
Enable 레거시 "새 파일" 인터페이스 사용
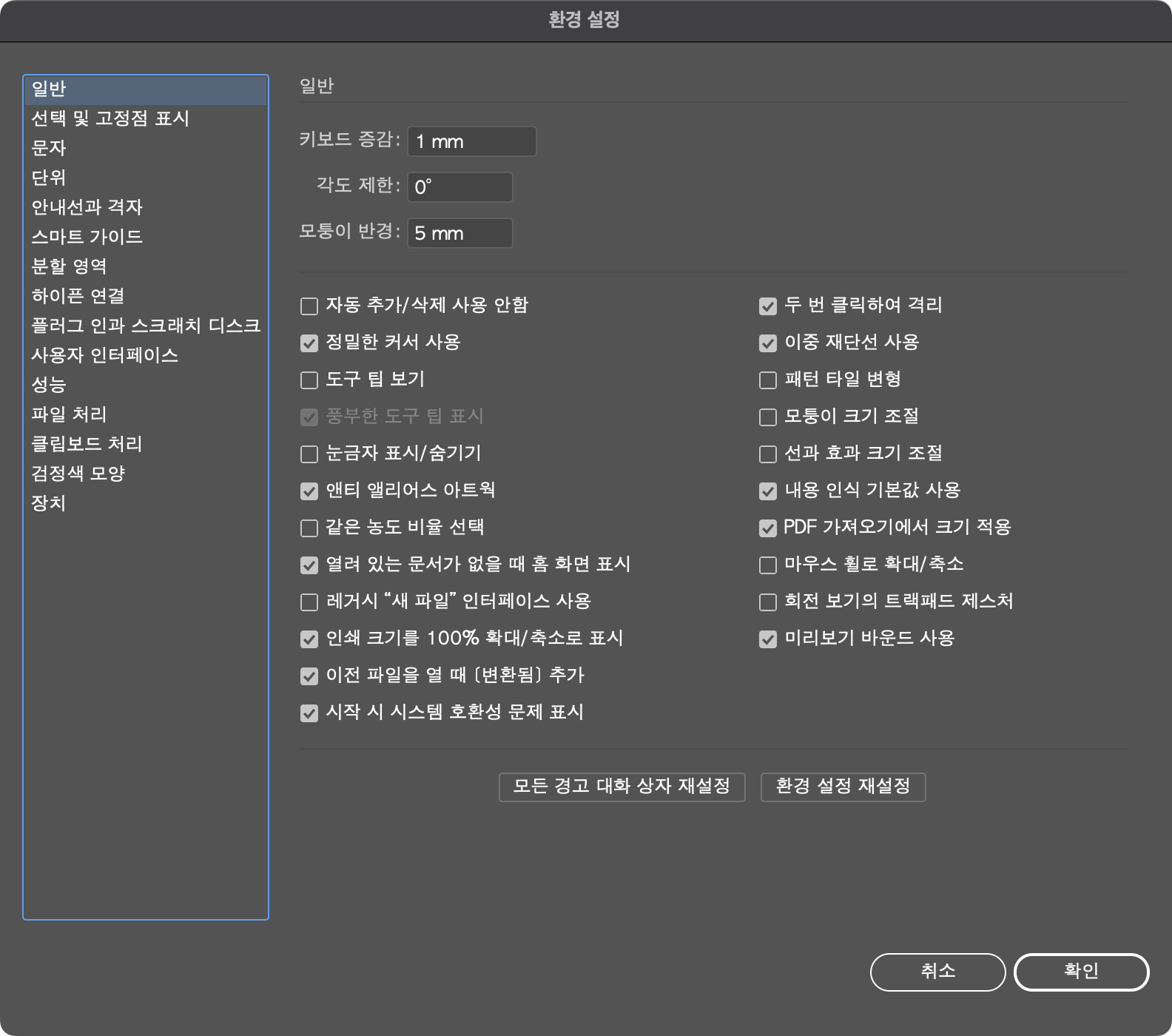[x=309, y=602]
